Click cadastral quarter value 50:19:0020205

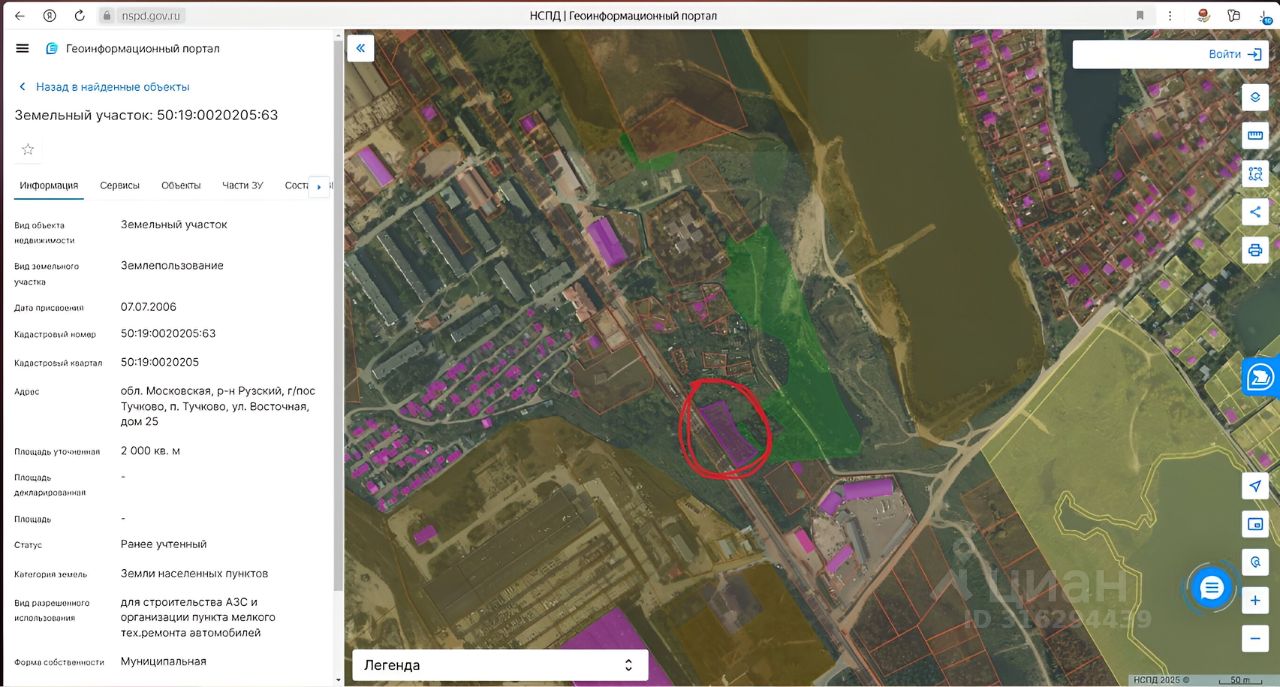point(160,362)
